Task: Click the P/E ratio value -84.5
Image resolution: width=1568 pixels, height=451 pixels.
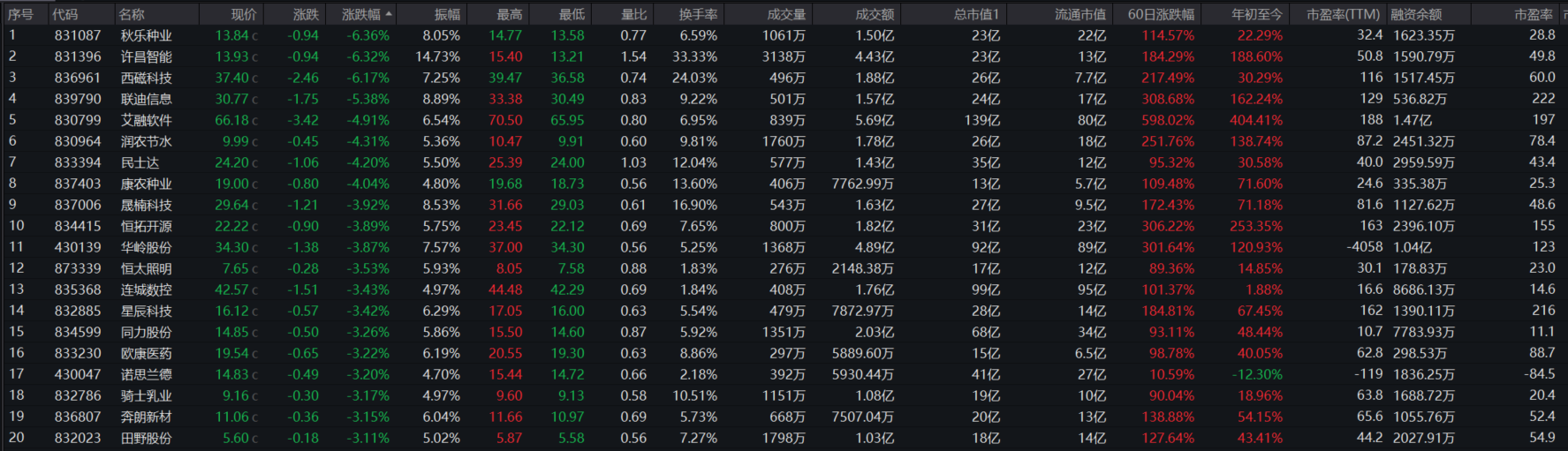Action: (1539, 374)
